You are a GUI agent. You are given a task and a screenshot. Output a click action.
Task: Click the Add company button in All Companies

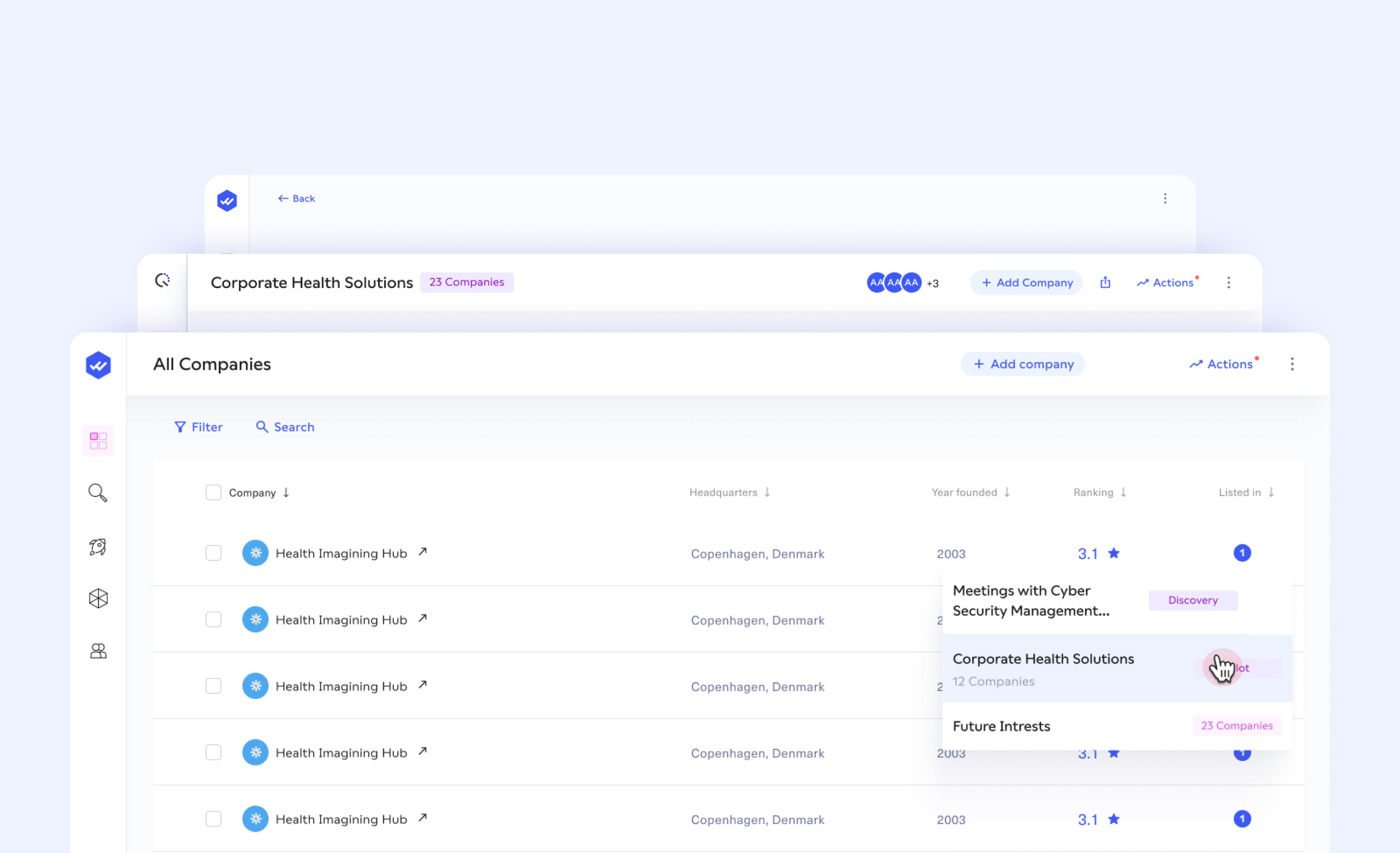pyautogui.click(x=1023, y=364)
